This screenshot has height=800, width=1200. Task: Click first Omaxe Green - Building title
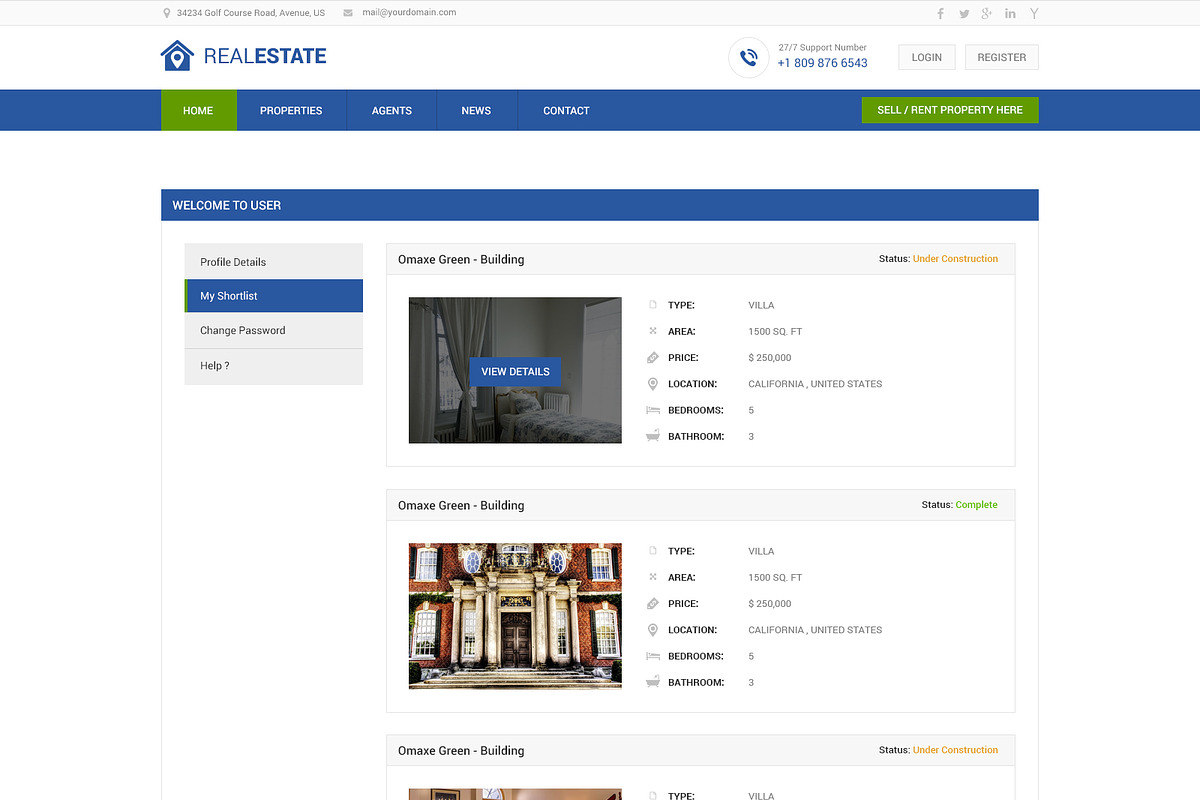tap(461, 259)
